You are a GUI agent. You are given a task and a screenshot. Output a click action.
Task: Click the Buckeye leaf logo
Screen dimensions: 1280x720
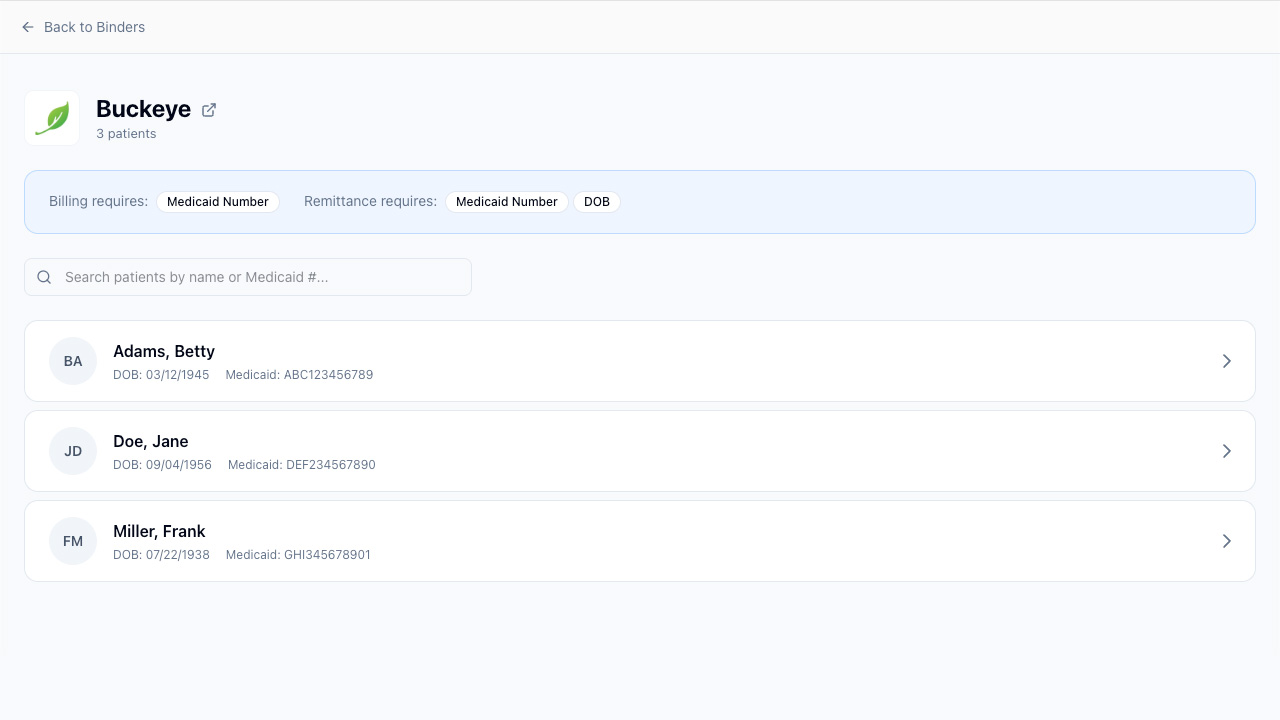[52, 118]
